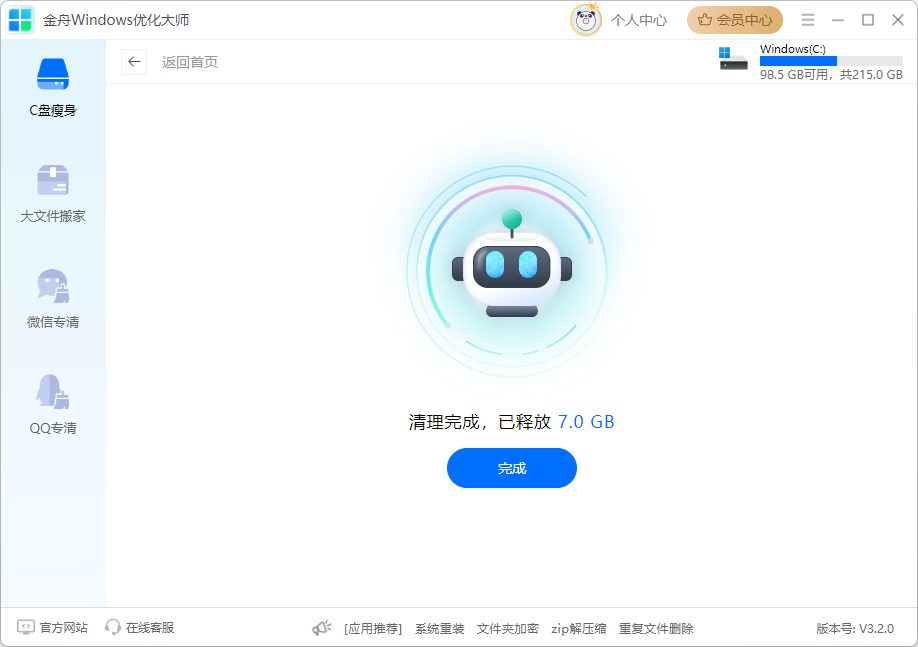Image resolution: width=918 pixels, height=647 pixels.
Task: Click the 返回首页 text
Action: coord(190,62)
